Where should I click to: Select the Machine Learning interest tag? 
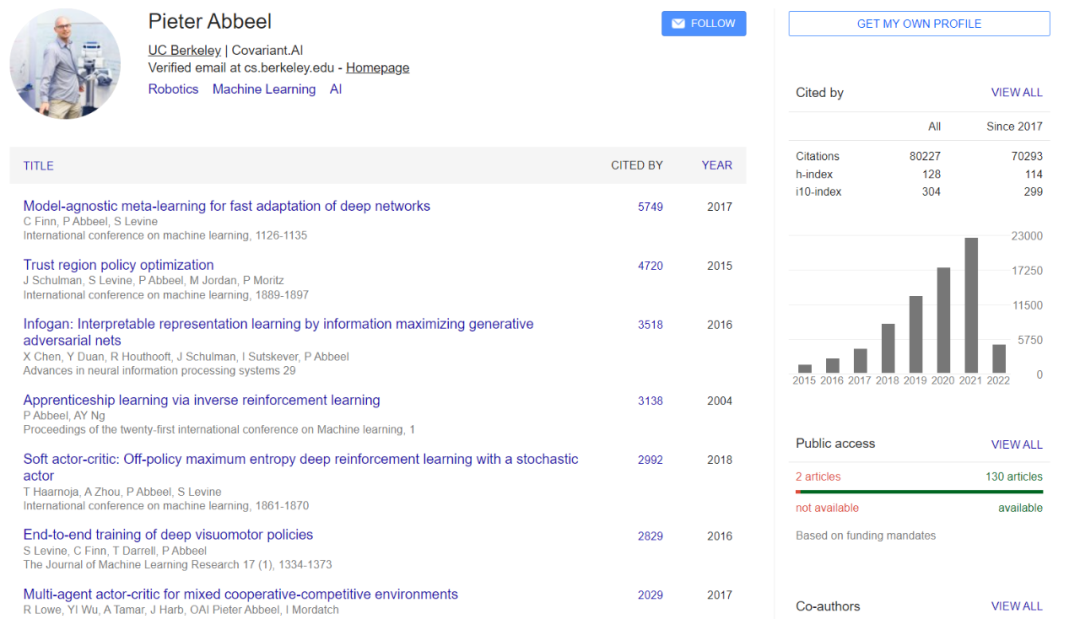click(264, 89)
